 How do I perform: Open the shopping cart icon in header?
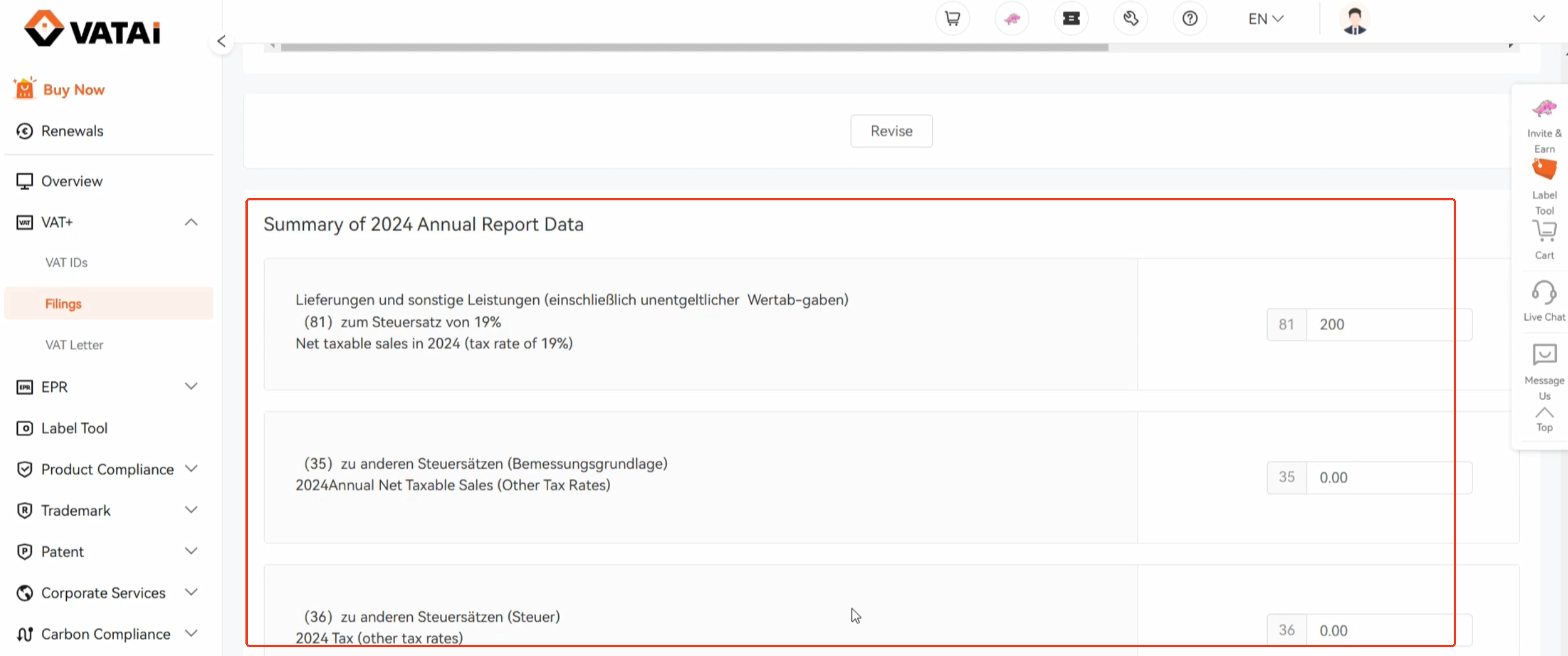tap(952, 19)
